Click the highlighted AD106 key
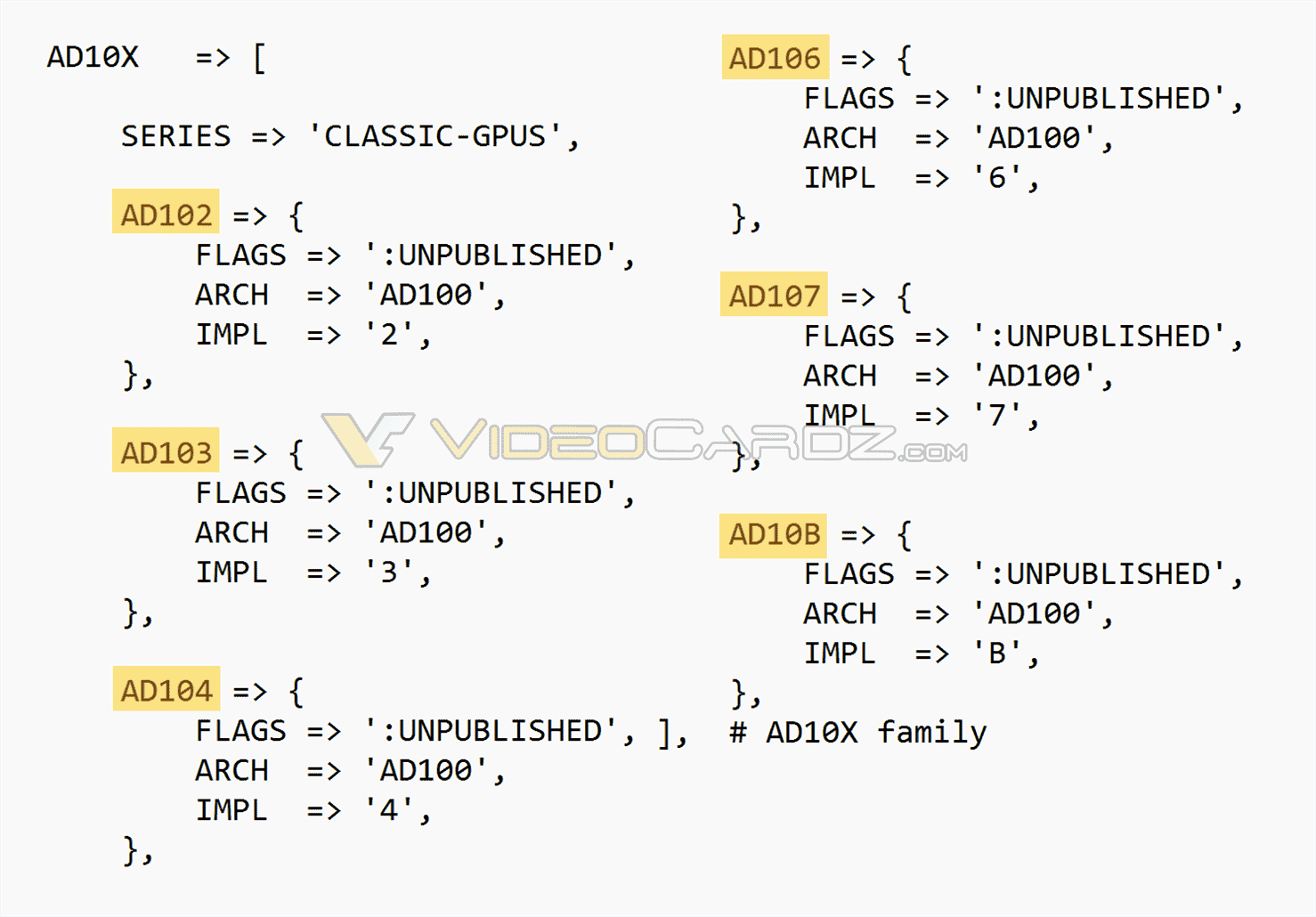1316x917 pixels. coord(776,57)
